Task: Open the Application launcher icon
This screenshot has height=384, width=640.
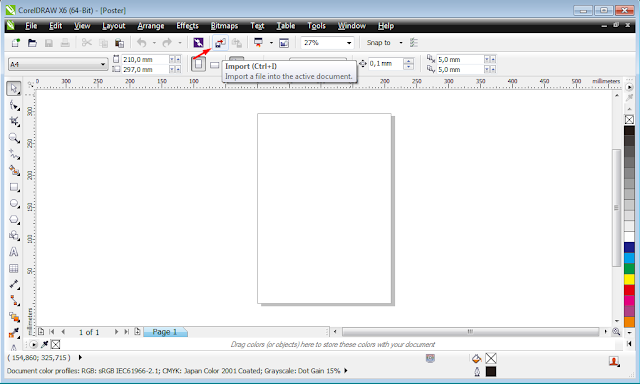Action: point(258,42)
